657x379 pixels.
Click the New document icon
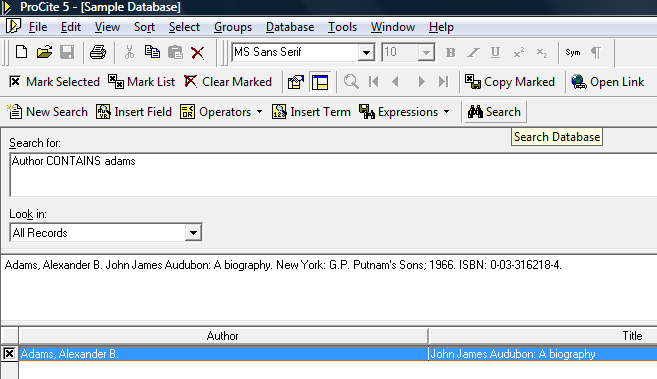[x=21, y=52]
